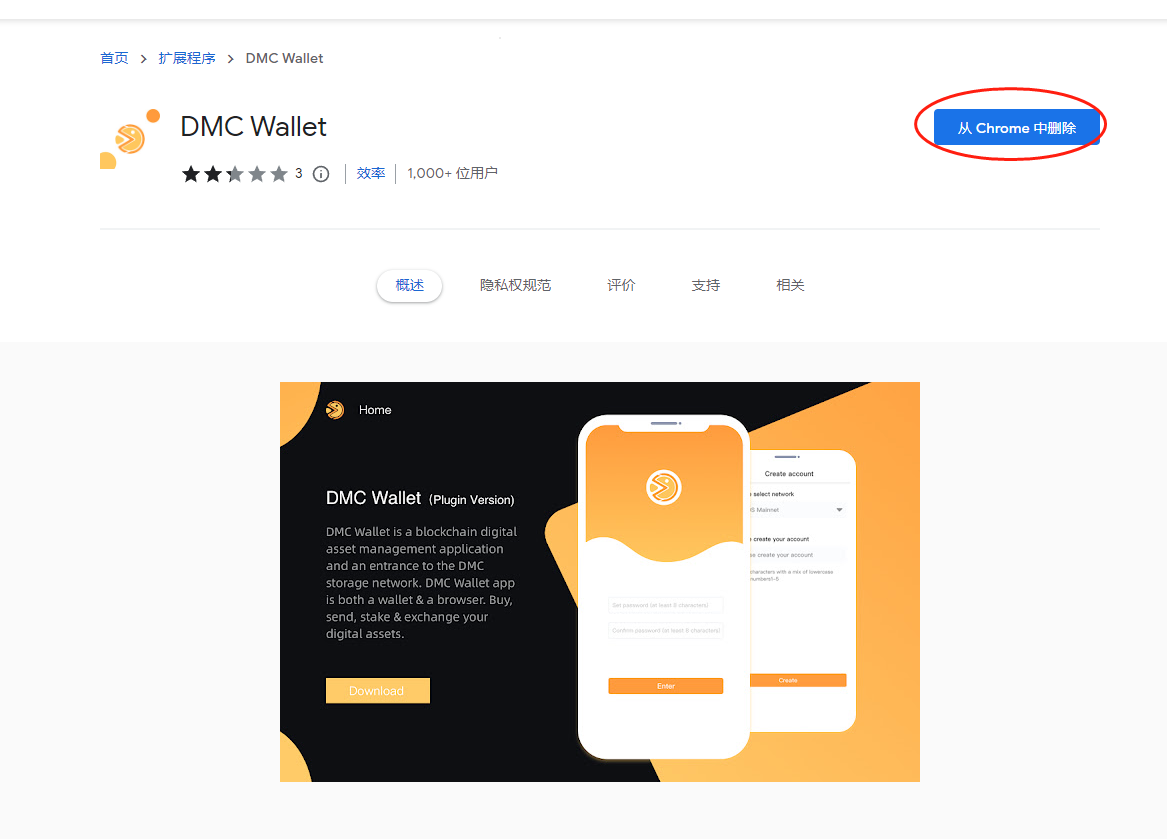Show the 相关 tab
Screen dimensions: 1167x839
click(x=790, y=285)
